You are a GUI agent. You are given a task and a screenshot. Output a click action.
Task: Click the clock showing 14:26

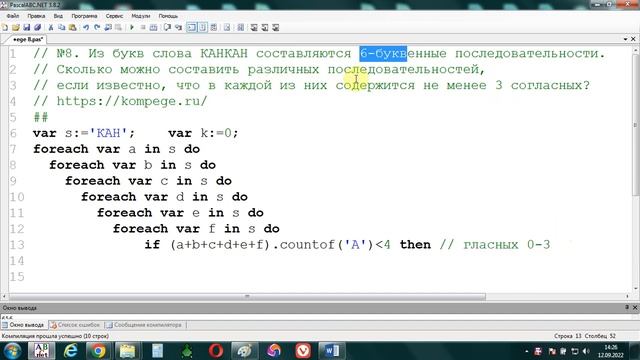coord(611,347)
